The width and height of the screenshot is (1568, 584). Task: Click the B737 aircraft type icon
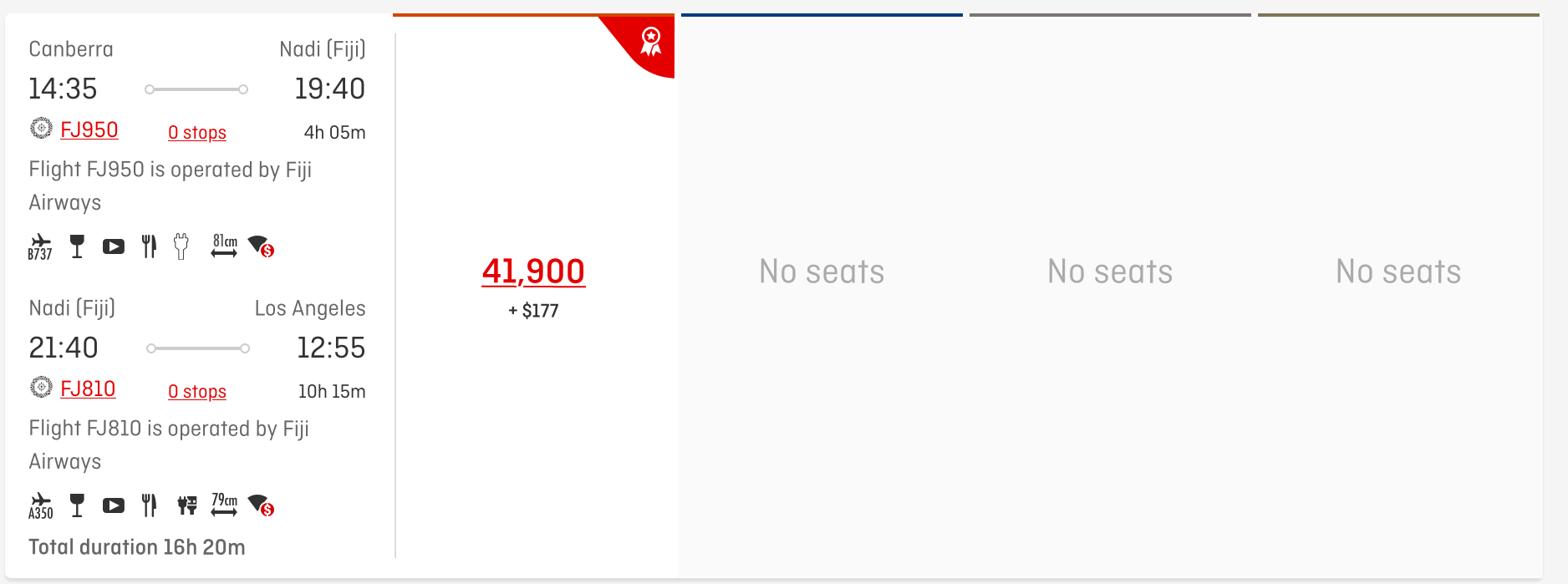pos(40,247)
